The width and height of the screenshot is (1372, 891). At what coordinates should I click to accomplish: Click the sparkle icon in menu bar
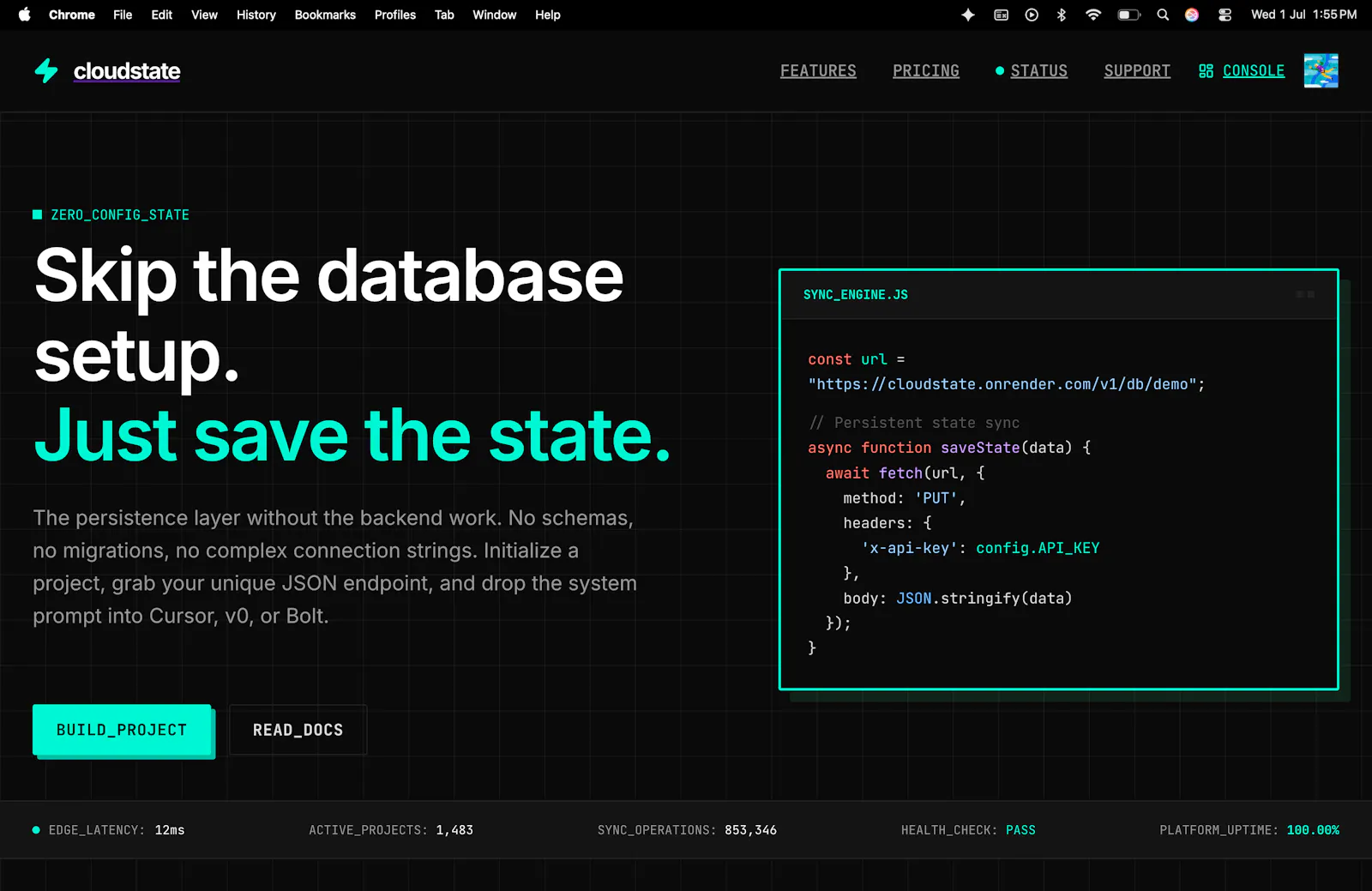(x=968, y=15)
